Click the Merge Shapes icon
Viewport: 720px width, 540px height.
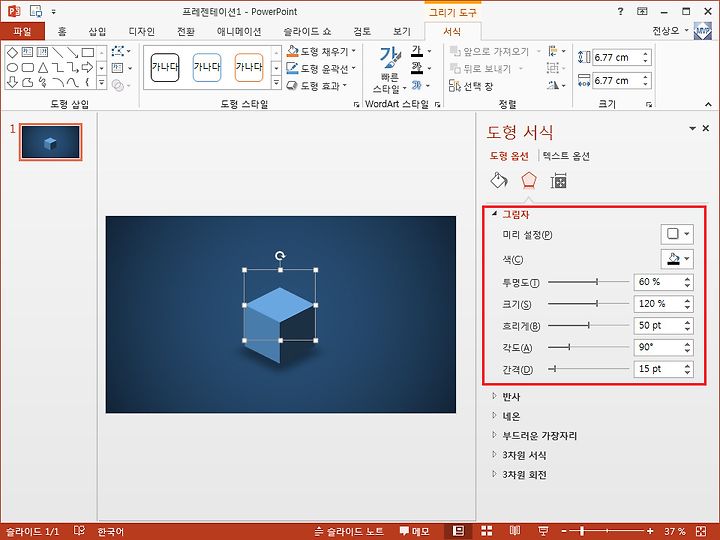coord(118,85)
